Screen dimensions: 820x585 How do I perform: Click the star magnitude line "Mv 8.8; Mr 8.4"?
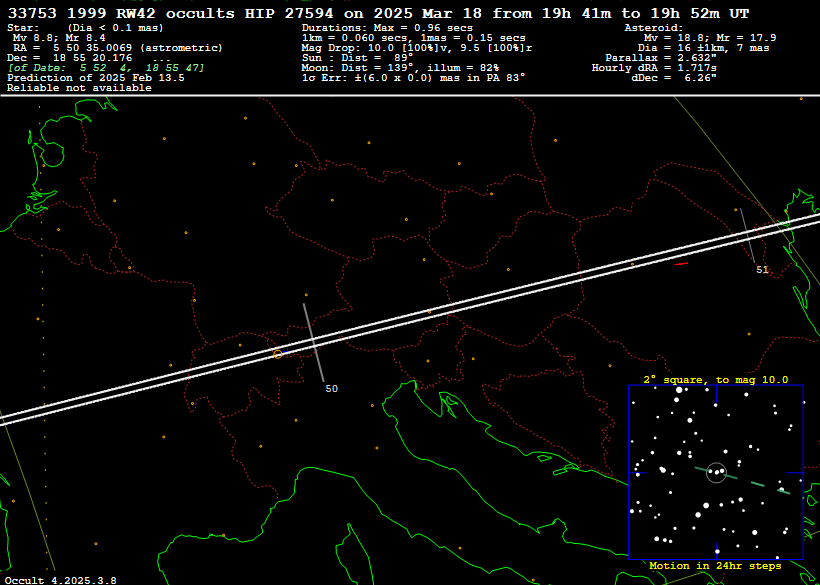pos(59,38)
